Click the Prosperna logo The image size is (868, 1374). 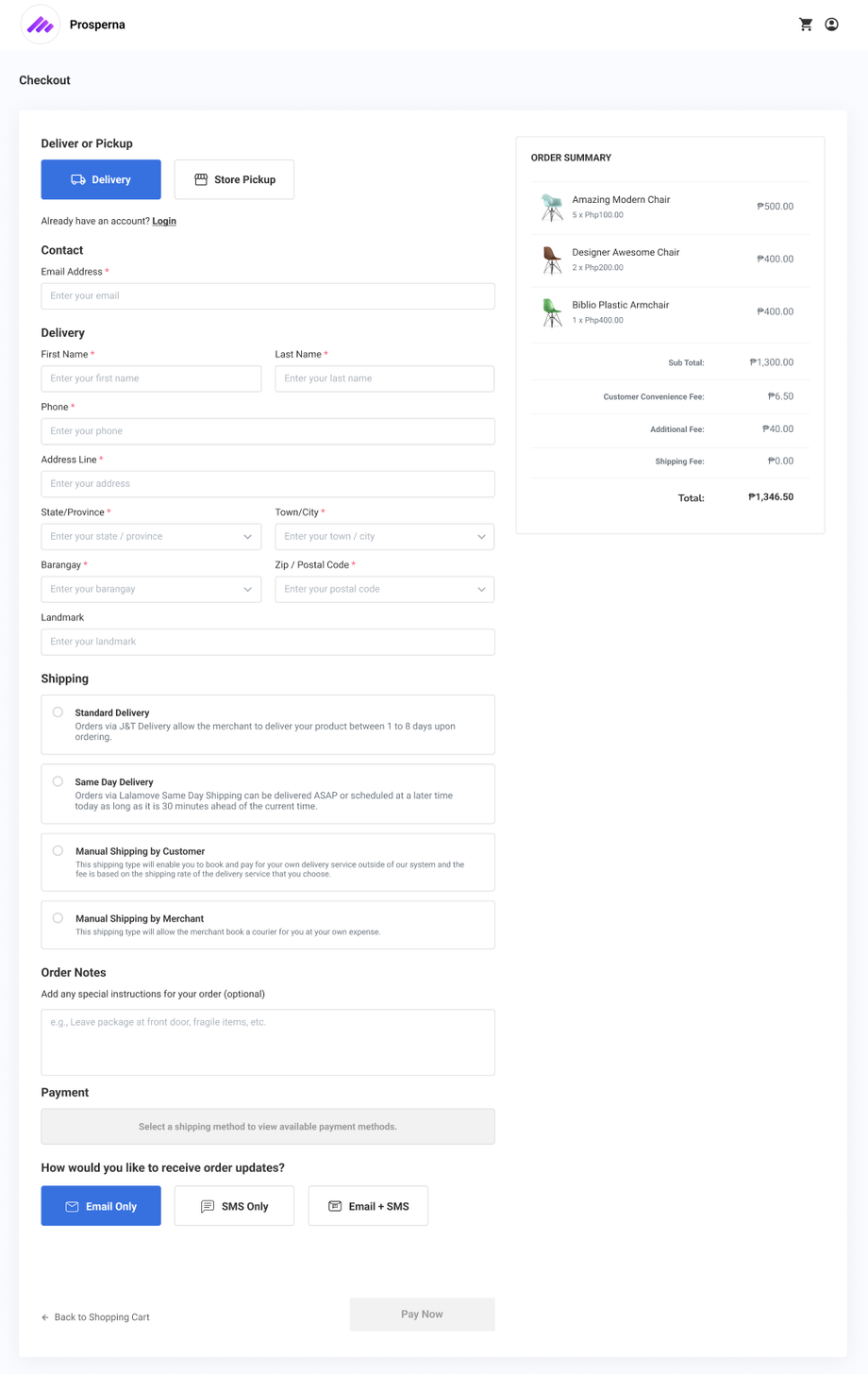pyautogui.click(x=41, y=25)
